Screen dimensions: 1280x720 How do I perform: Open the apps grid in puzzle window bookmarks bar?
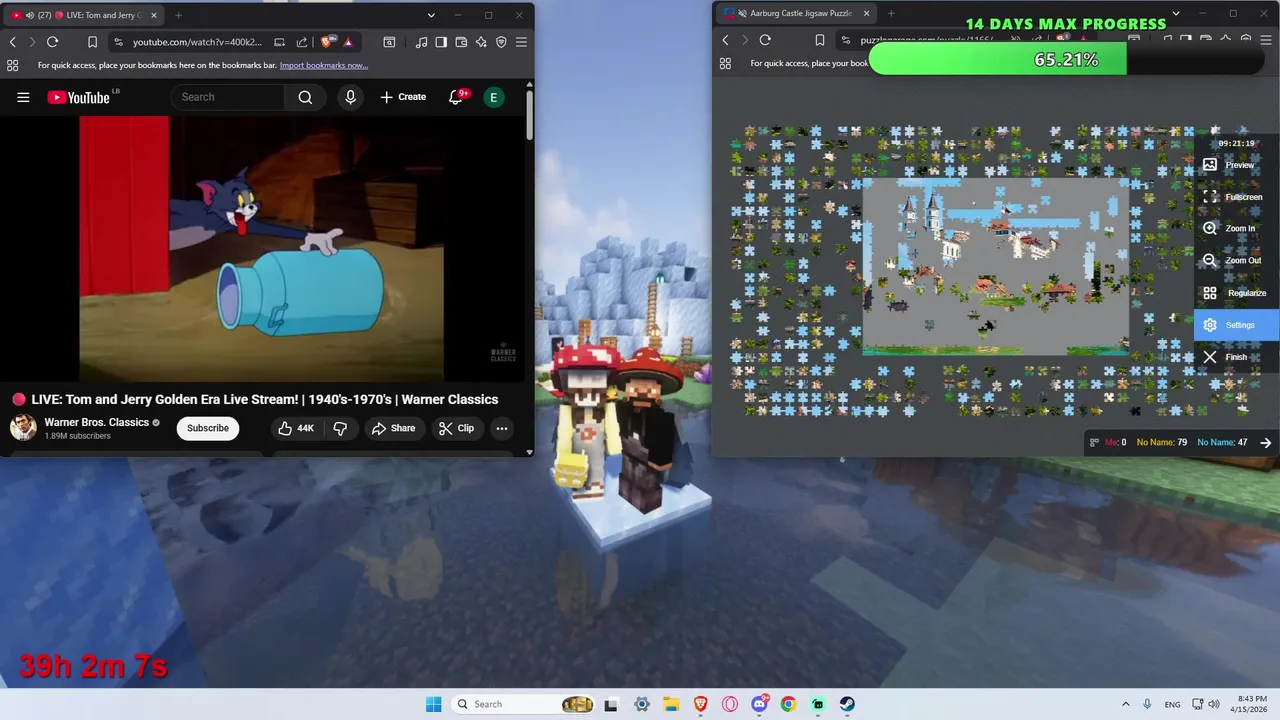coord(725,63)
